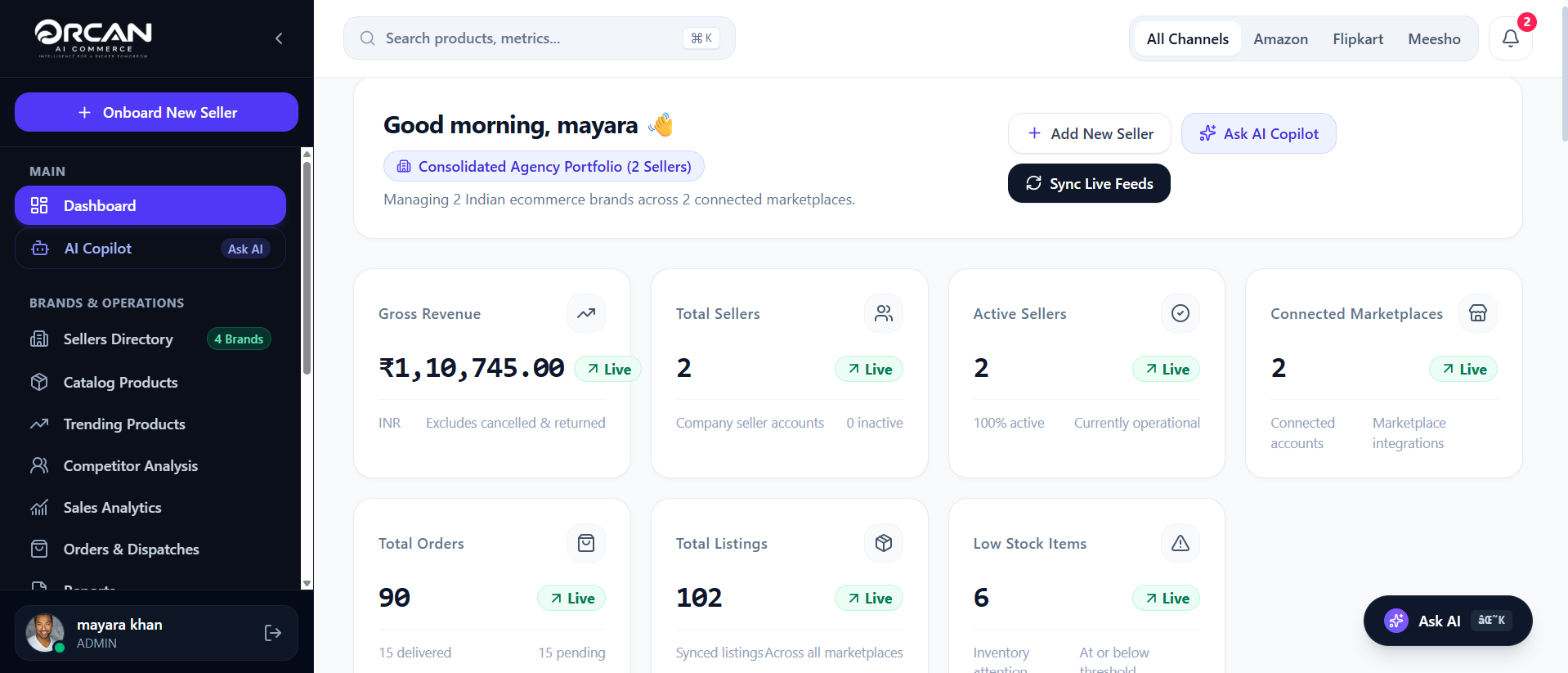The height and width of the screenshot is (673, 1568).
Task: Go to Trending Products
Action: pyautogui.click(x=150, y=424)
